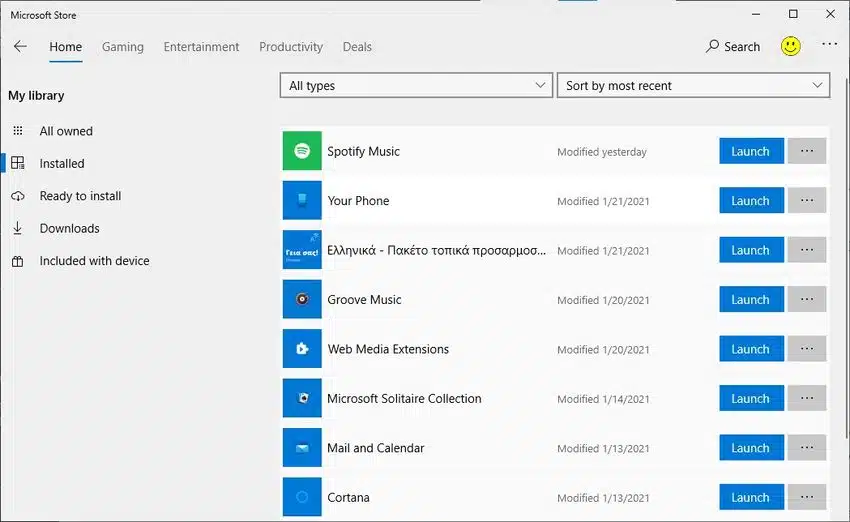Launch Mail and Calendar
Viewport: 850px width, 522px height.
[751, 447]
